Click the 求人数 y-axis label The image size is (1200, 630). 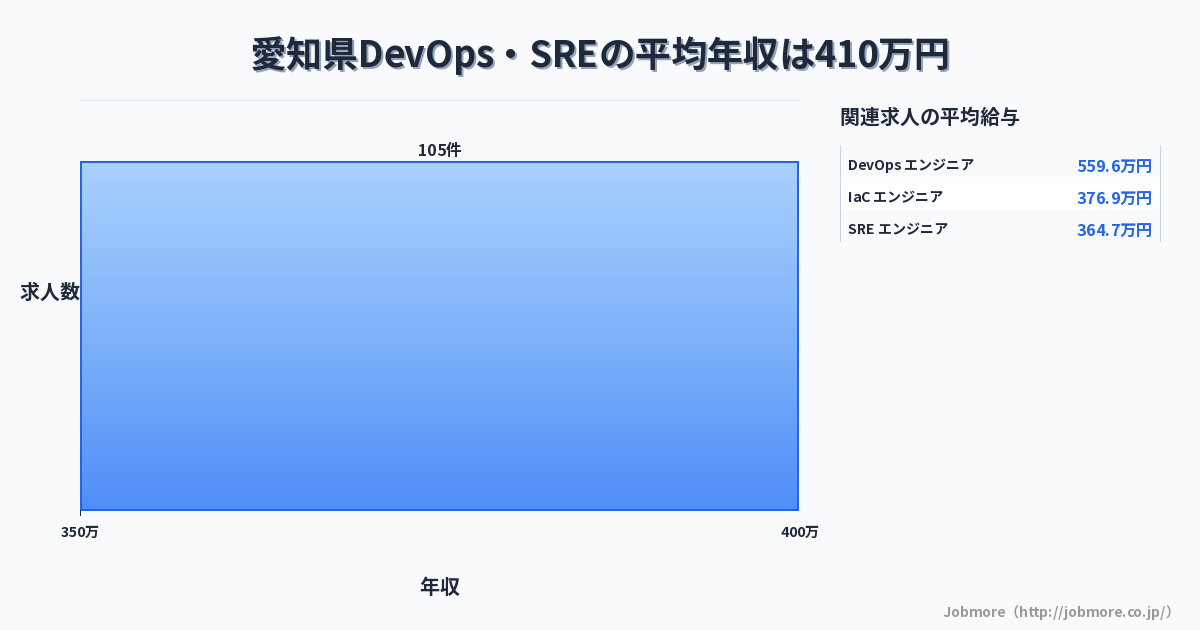point(50,292)
